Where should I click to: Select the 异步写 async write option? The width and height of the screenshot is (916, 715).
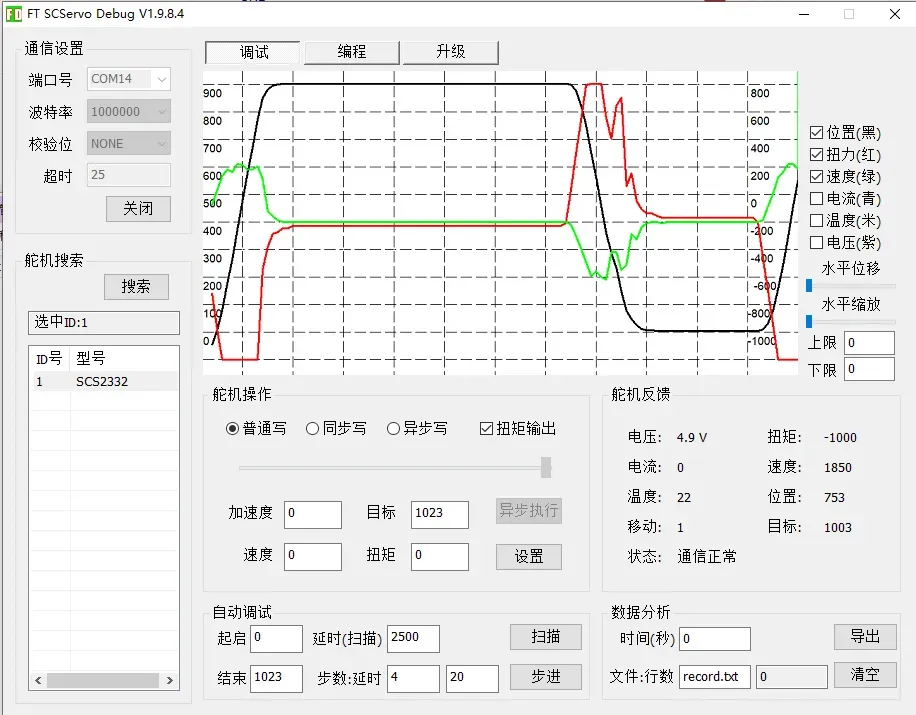[394, 429]
